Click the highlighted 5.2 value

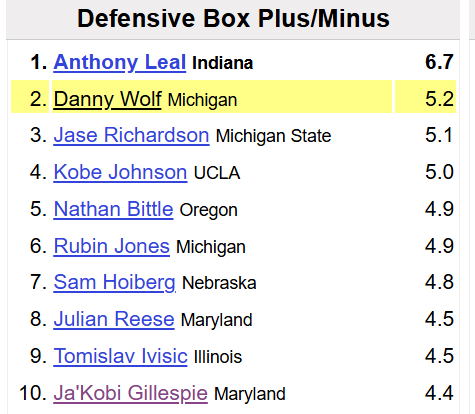(x=439, y=99)
